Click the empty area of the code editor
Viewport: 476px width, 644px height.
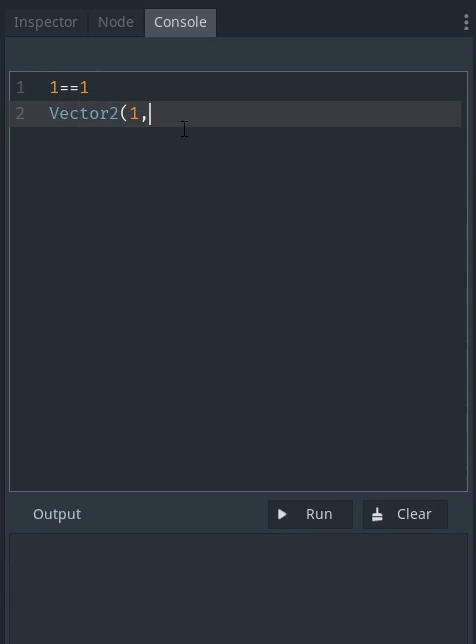click(238, 308)
